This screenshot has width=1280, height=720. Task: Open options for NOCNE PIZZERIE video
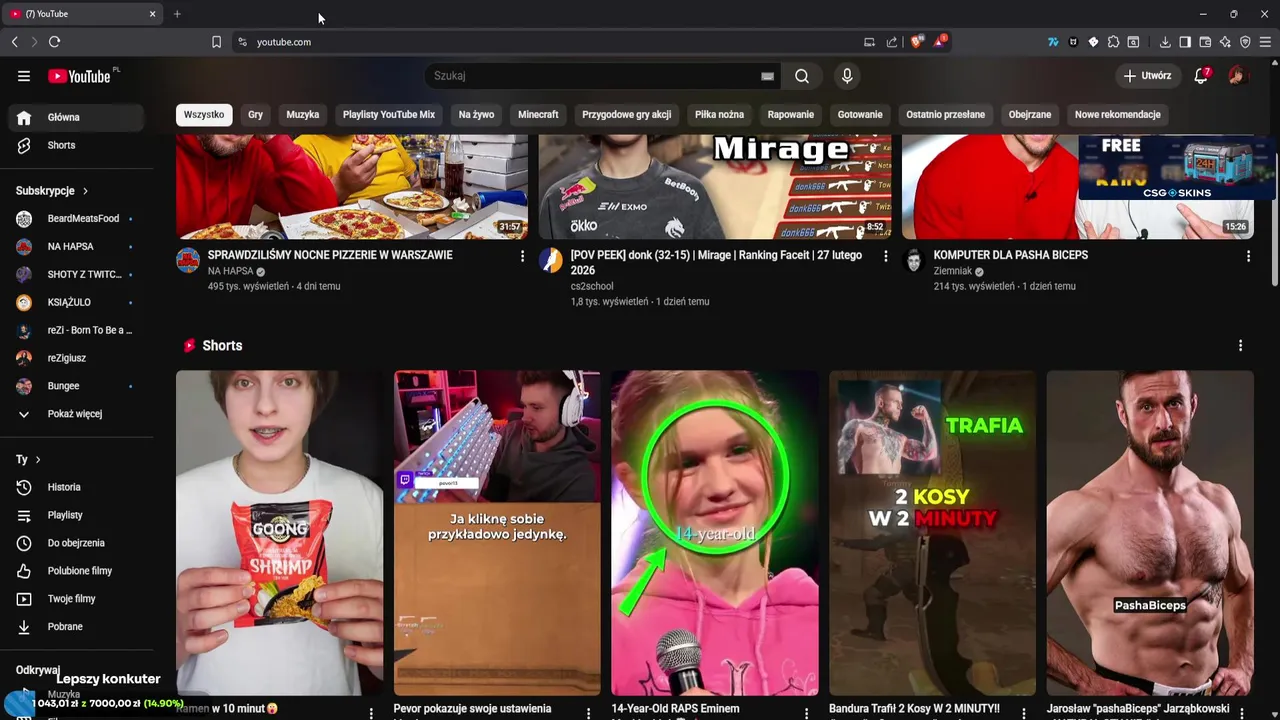[522, 256]
